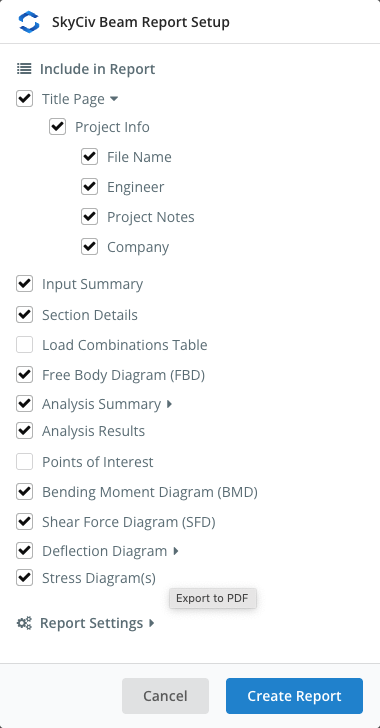The image size is (380, 728).
Task: Collapse the Title Page dropdown arrow
Action: click(x=114, y=99)
